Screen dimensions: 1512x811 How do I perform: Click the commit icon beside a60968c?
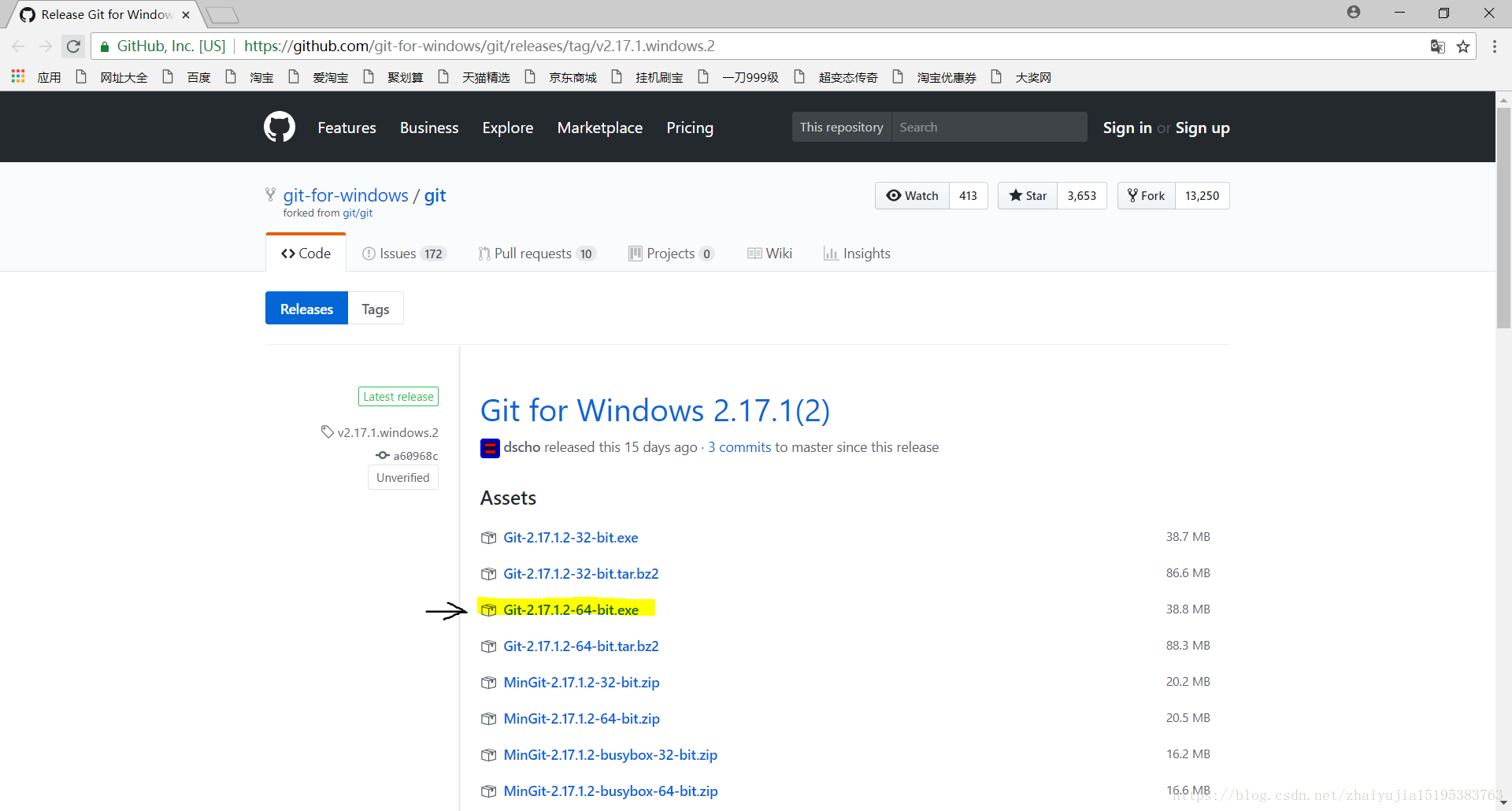[x=383, y=455]
